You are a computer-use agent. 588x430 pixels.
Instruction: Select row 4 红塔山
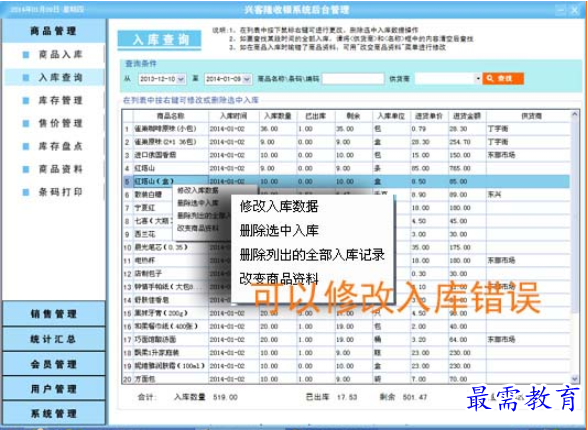[346, 168]
